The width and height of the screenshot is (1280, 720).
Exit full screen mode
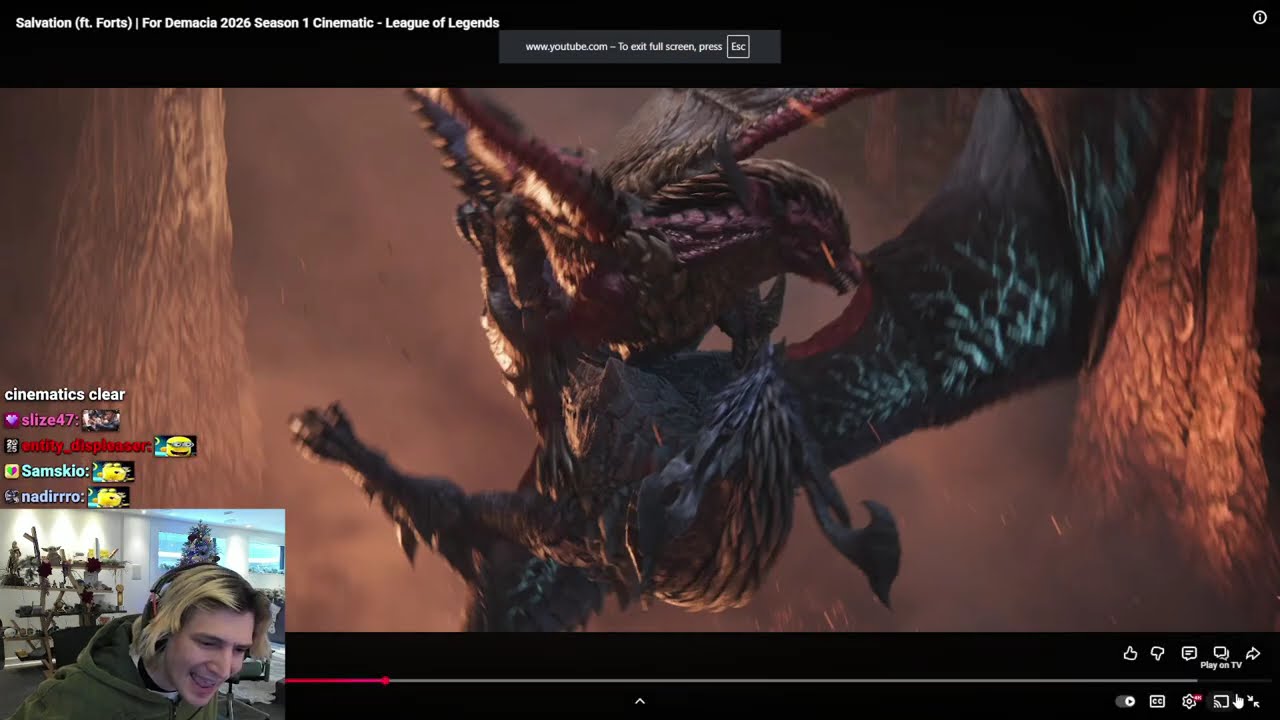click(x=1254, y=701)
